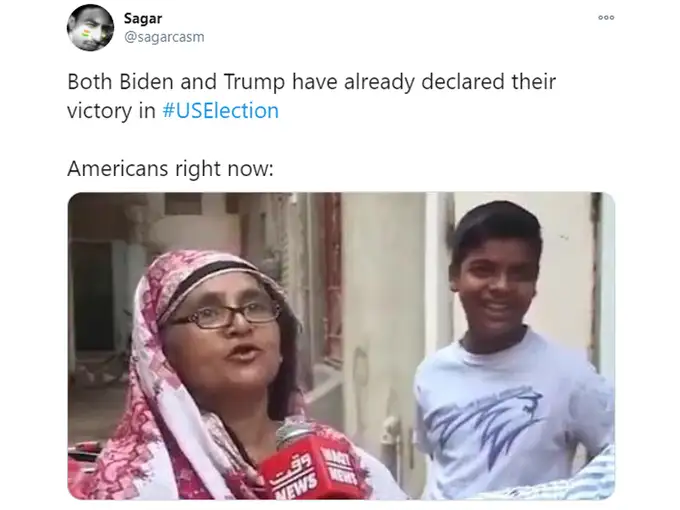Open the #USElection hashtag
This screenshot has height=510, width=680.
[x=220, y=111]
